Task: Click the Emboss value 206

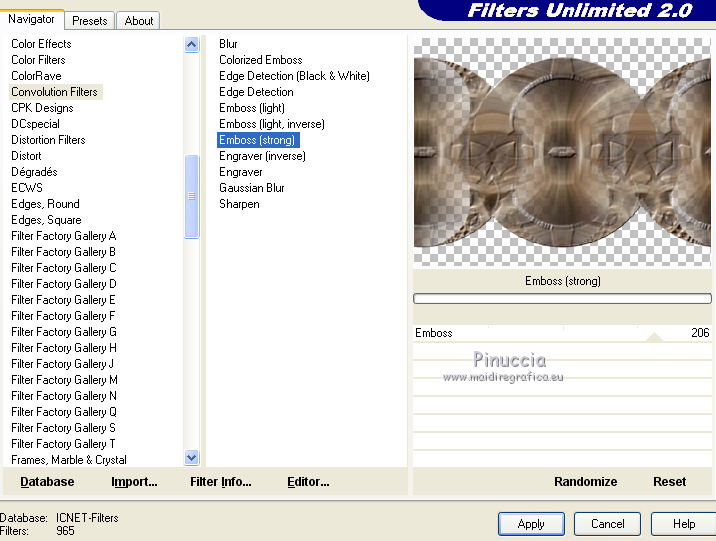Action: click(700, 333)
